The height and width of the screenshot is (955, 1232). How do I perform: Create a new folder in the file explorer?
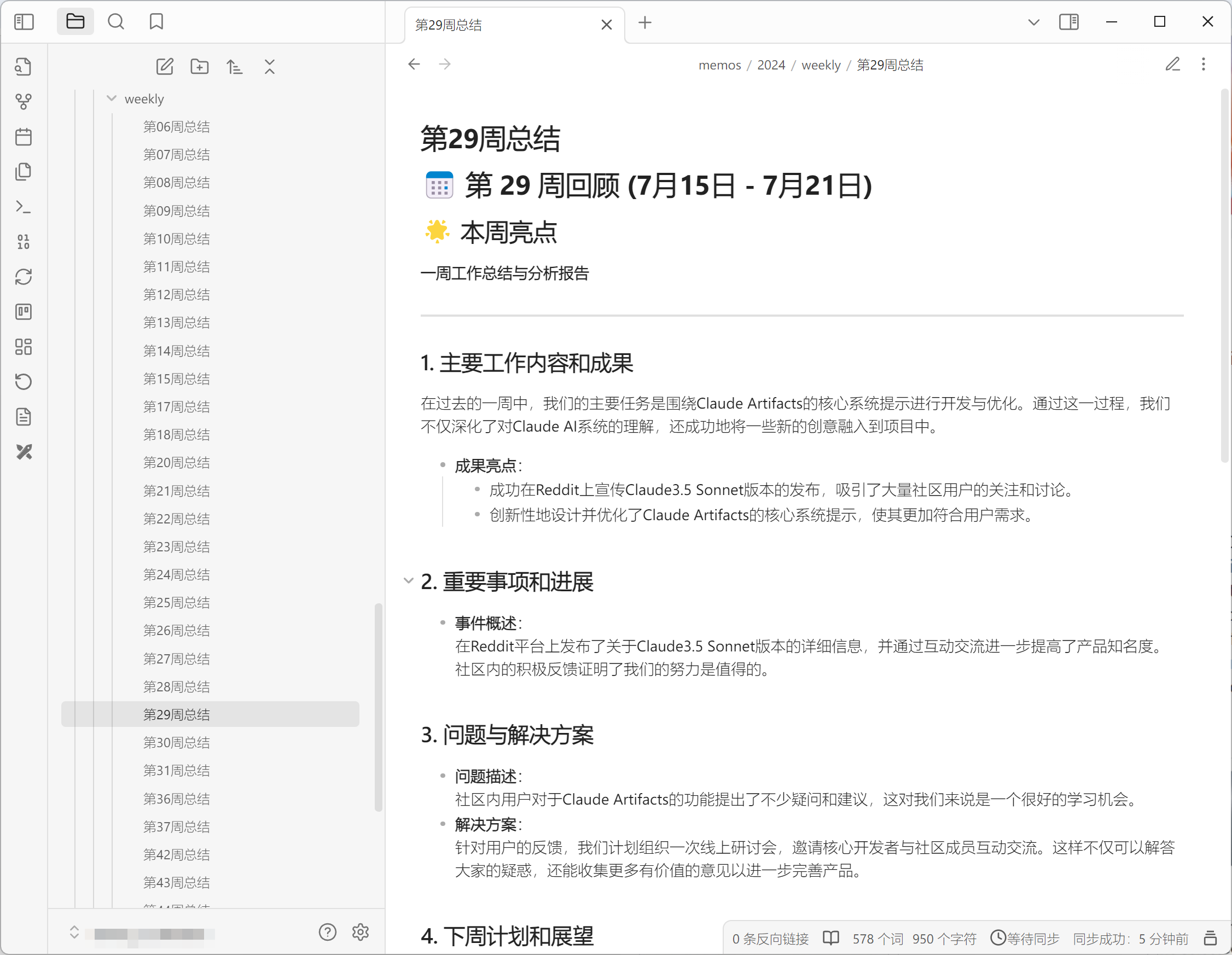pos(199,66)
